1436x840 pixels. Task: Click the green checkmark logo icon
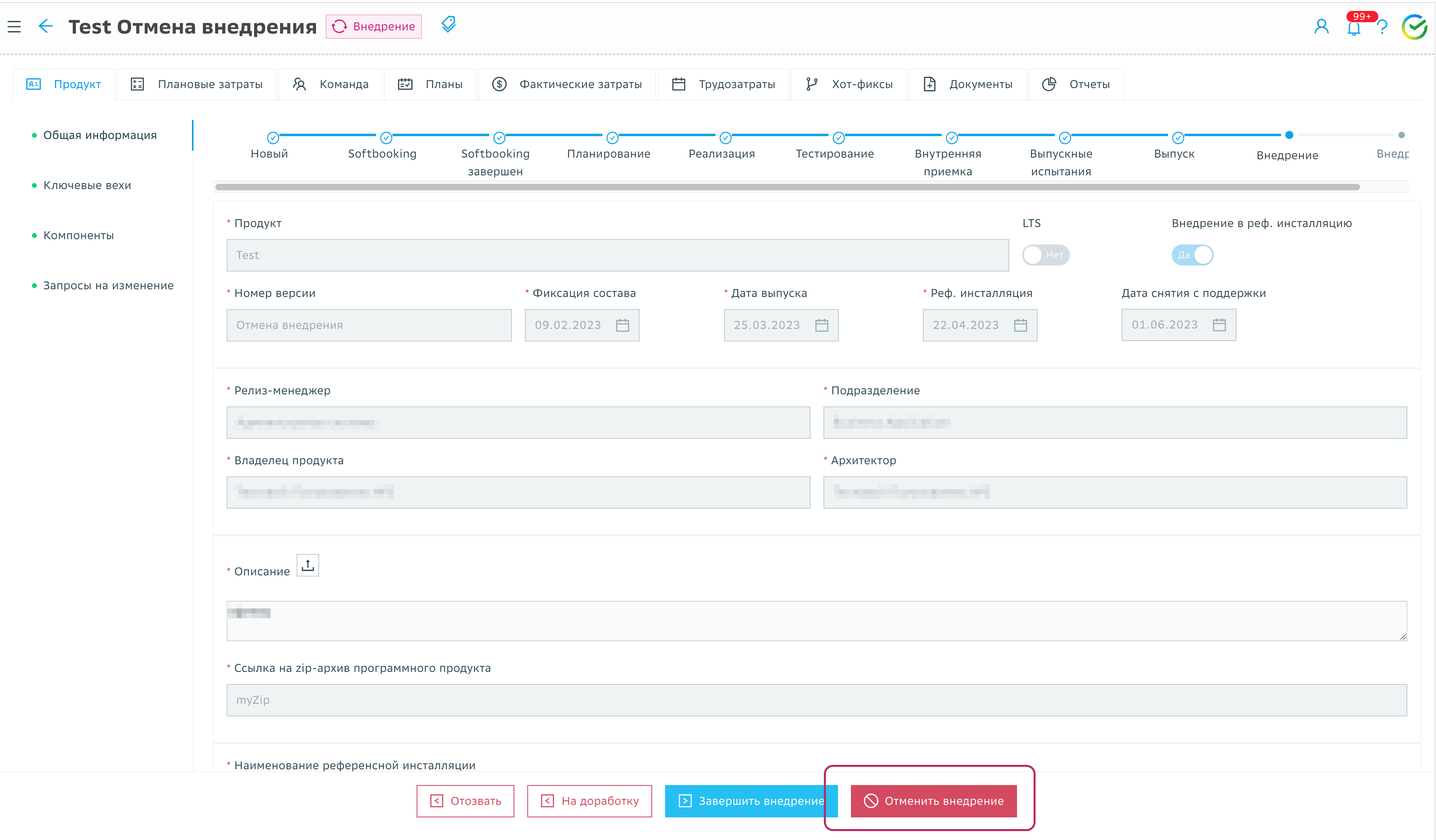pyautogui.click(x=1414, y=27)
